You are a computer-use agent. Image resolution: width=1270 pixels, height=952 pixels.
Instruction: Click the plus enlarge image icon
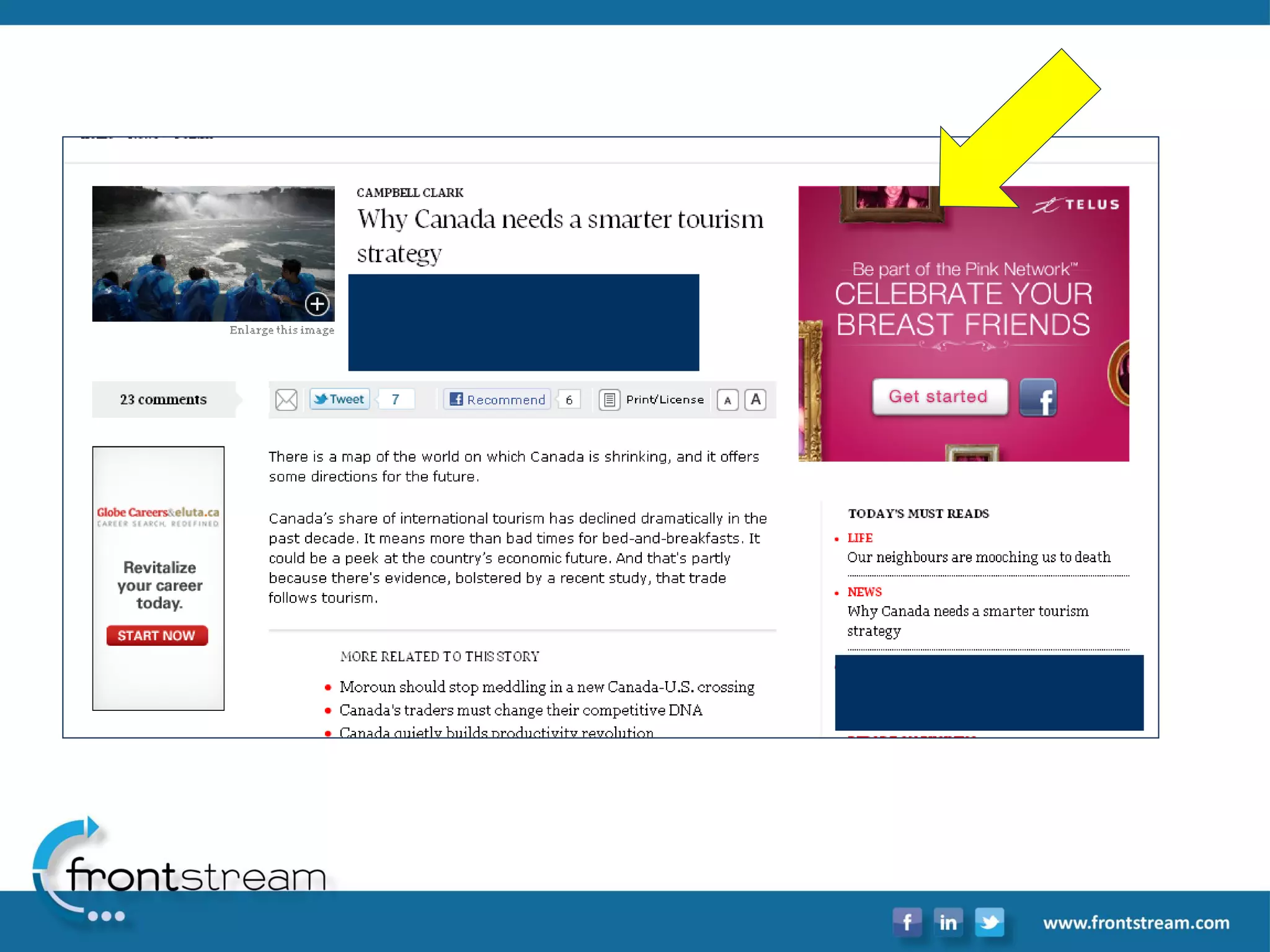317,304
